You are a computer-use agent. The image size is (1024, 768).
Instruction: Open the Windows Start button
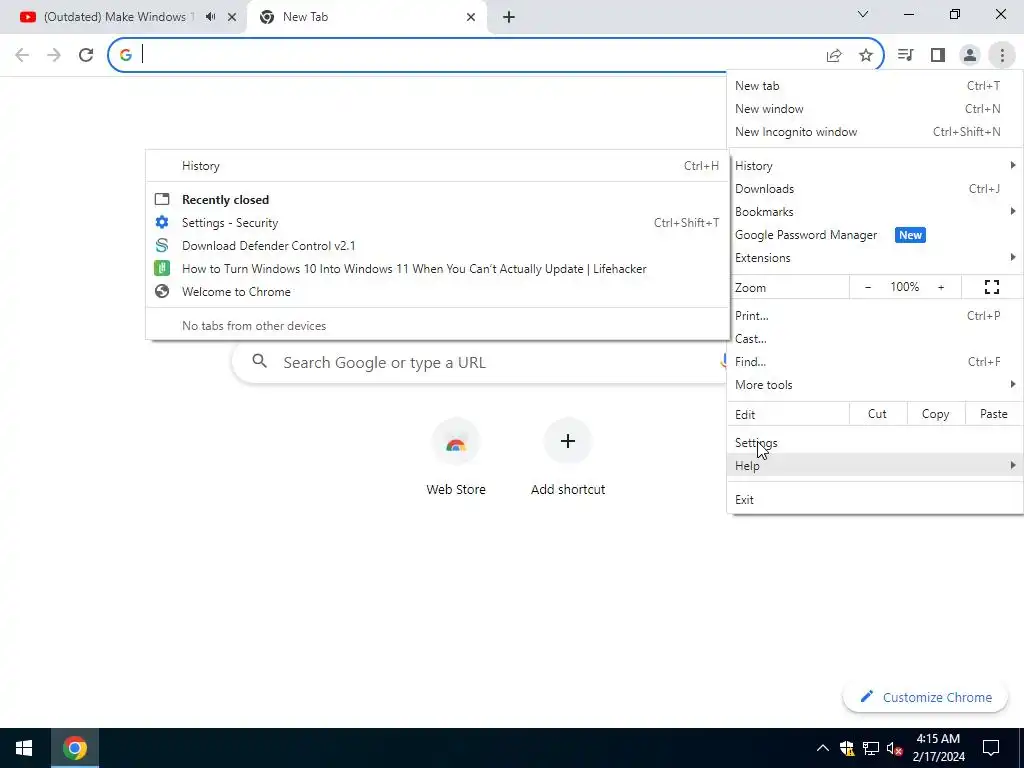[x=25, y=748]
